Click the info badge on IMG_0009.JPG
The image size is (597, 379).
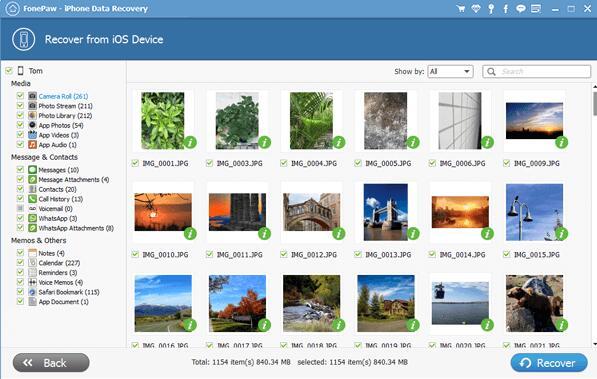tap(562, 142)
